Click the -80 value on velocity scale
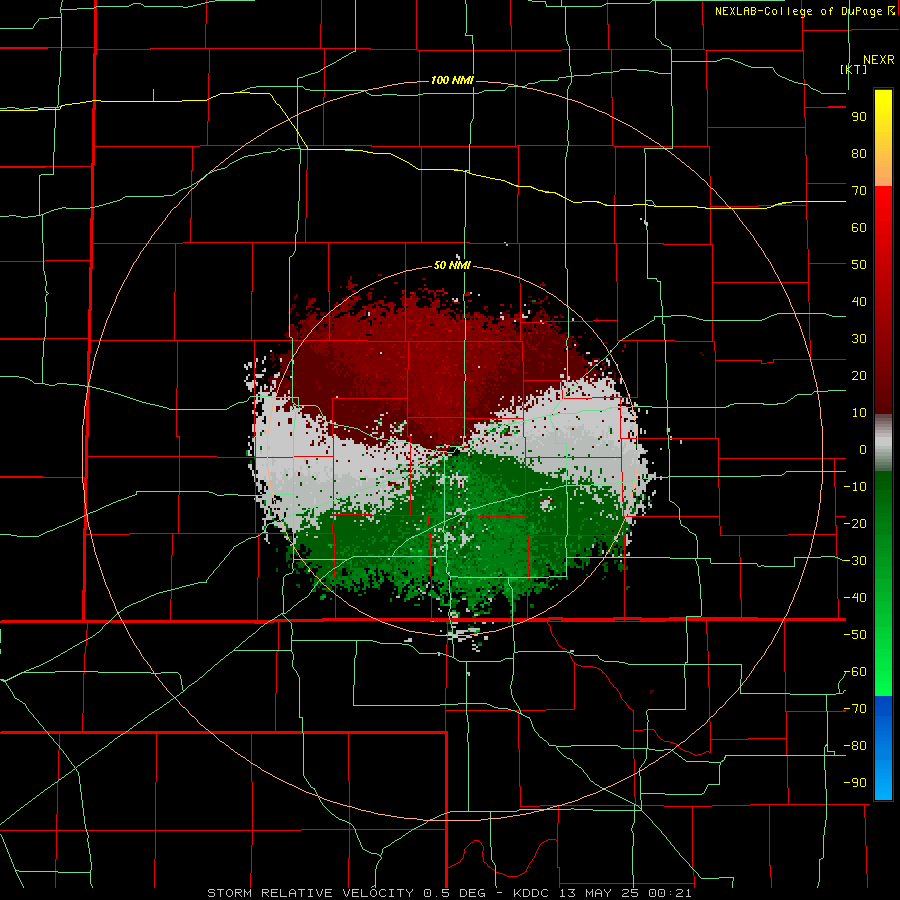This screenshot has width=900, height=900. [x=855, y=746]
